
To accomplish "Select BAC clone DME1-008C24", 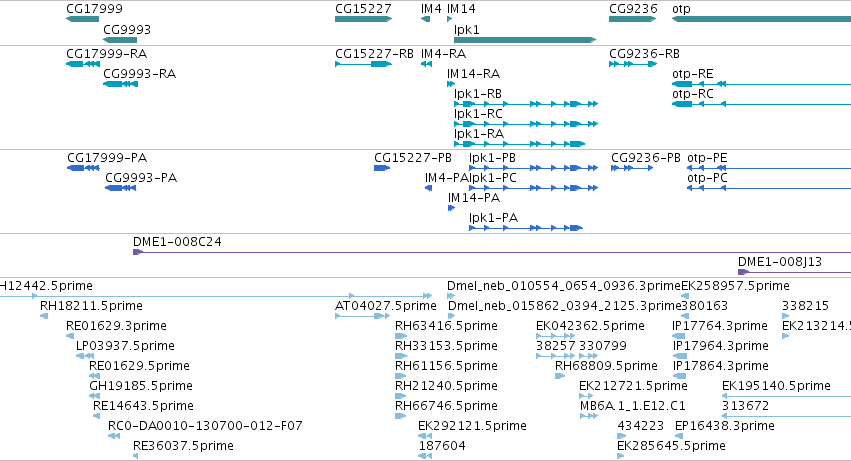I will coord(492,252).
